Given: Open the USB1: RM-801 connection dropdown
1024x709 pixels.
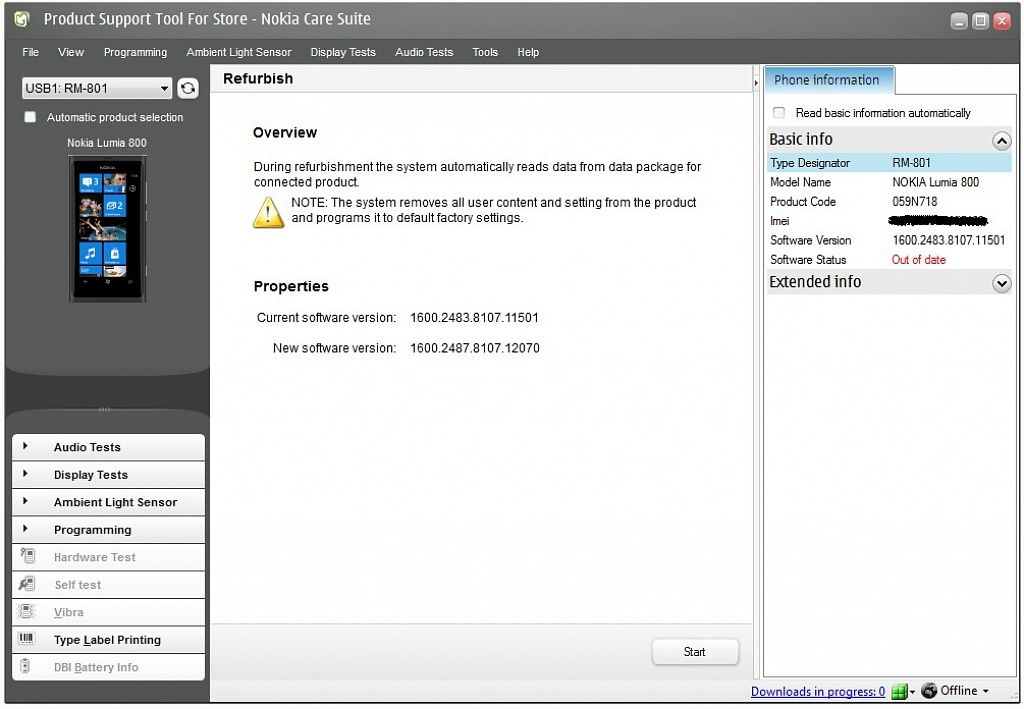Looking at the screenshot, I should (x=97, y=88).
